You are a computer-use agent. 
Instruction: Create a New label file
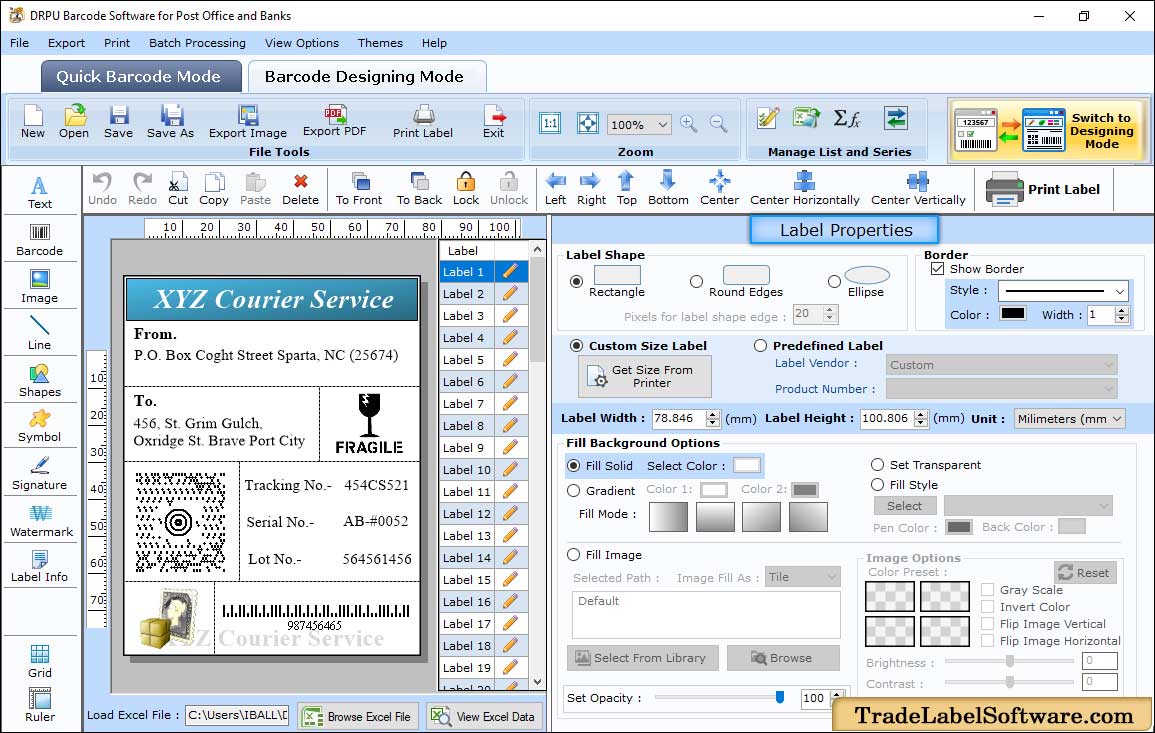[x=32, y=122]
